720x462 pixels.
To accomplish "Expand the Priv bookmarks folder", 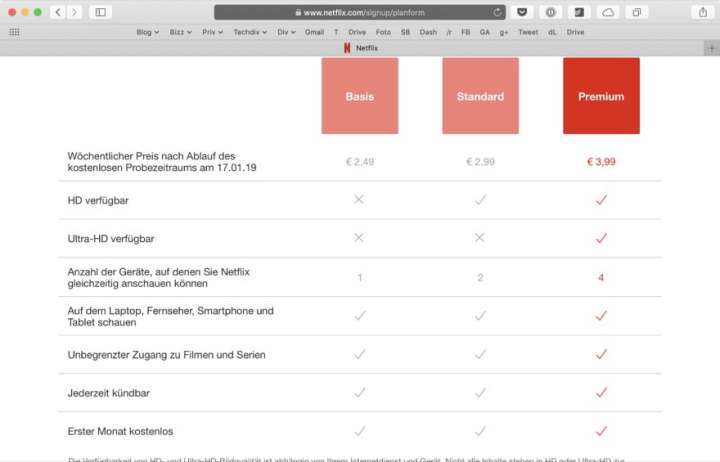I will (x=212, y=32).
